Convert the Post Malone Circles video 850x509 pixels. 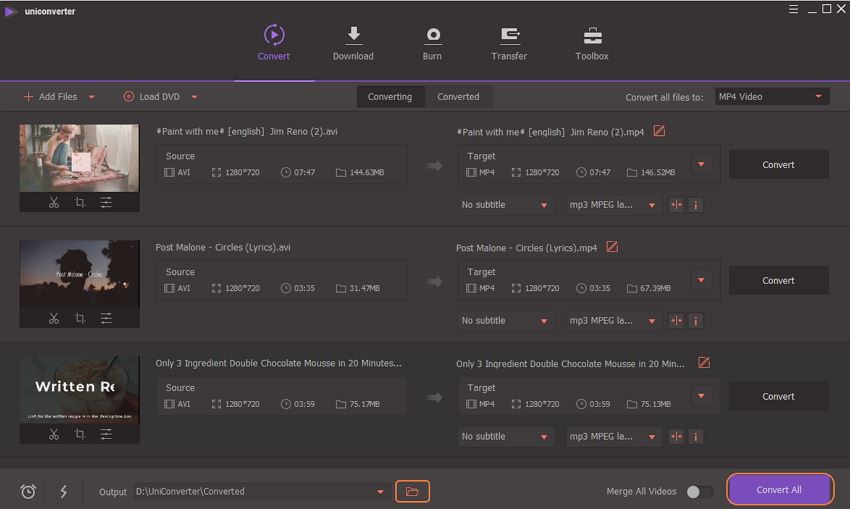point(778,280)
